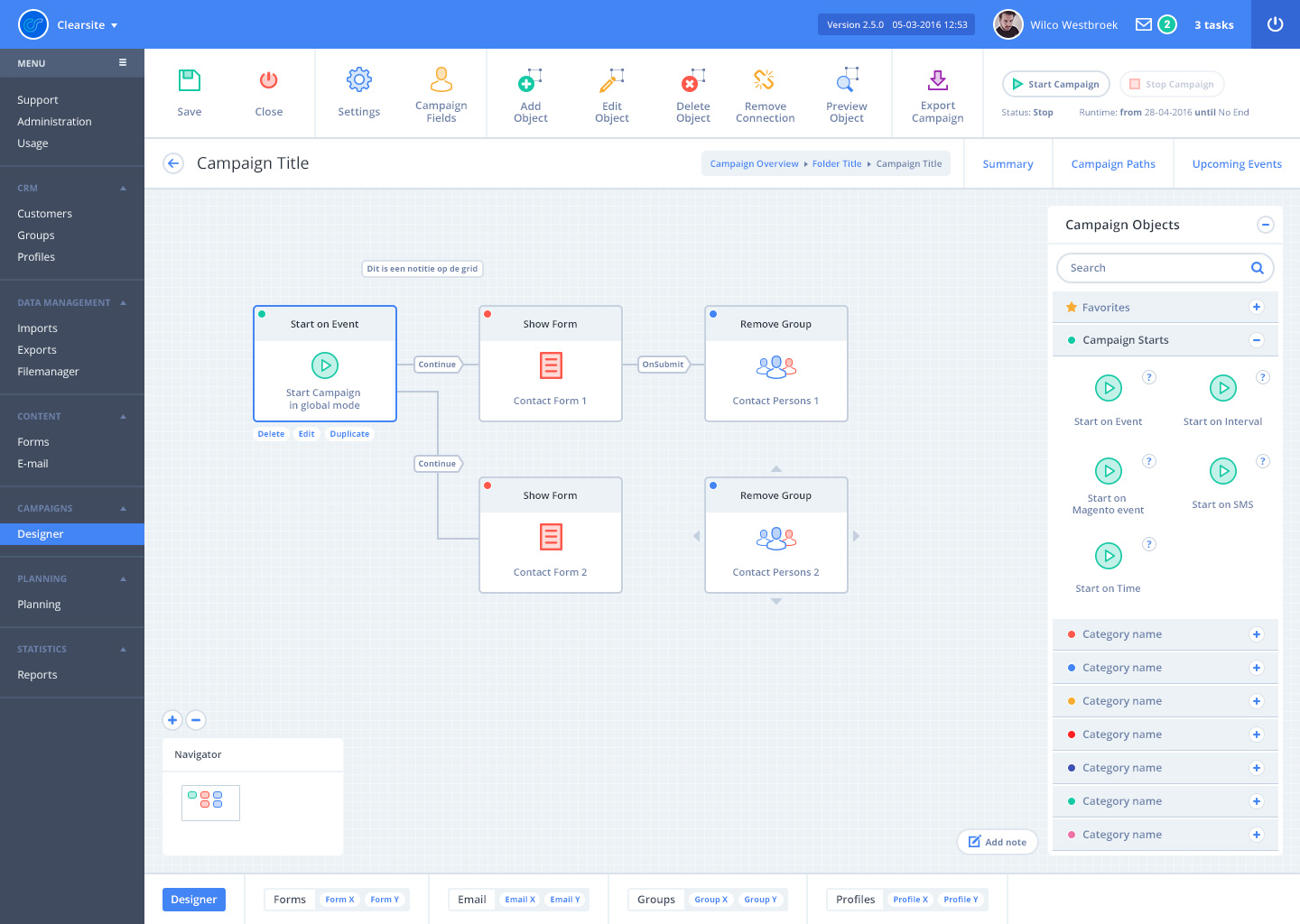The image size is (1300, 924).
Task: Select the Start on Interval object icon
Action: tap(1223, 388)
